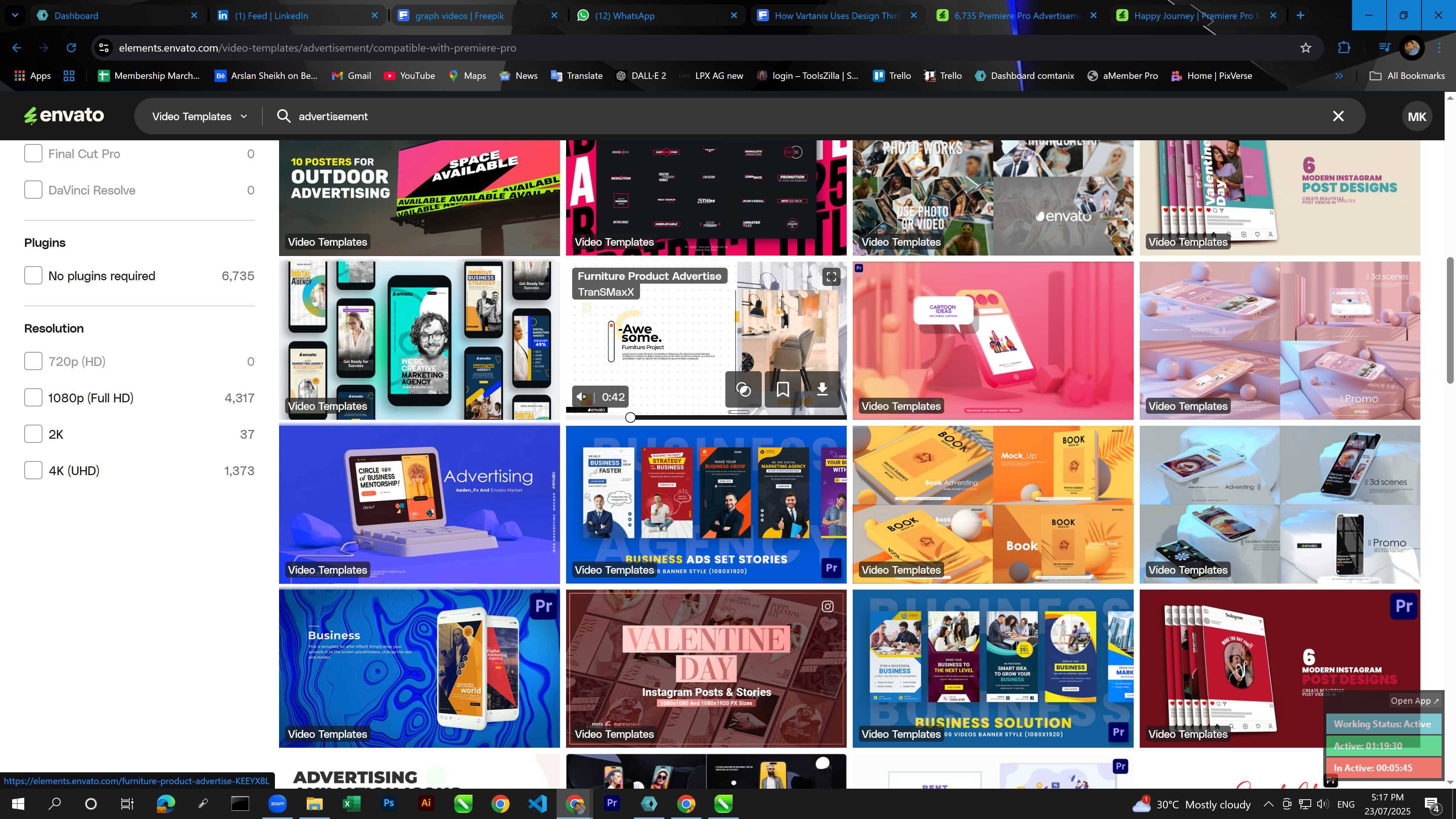Screen dimensions: 1456x819
Task: Click the Envato logo
Action: (64, 116)
